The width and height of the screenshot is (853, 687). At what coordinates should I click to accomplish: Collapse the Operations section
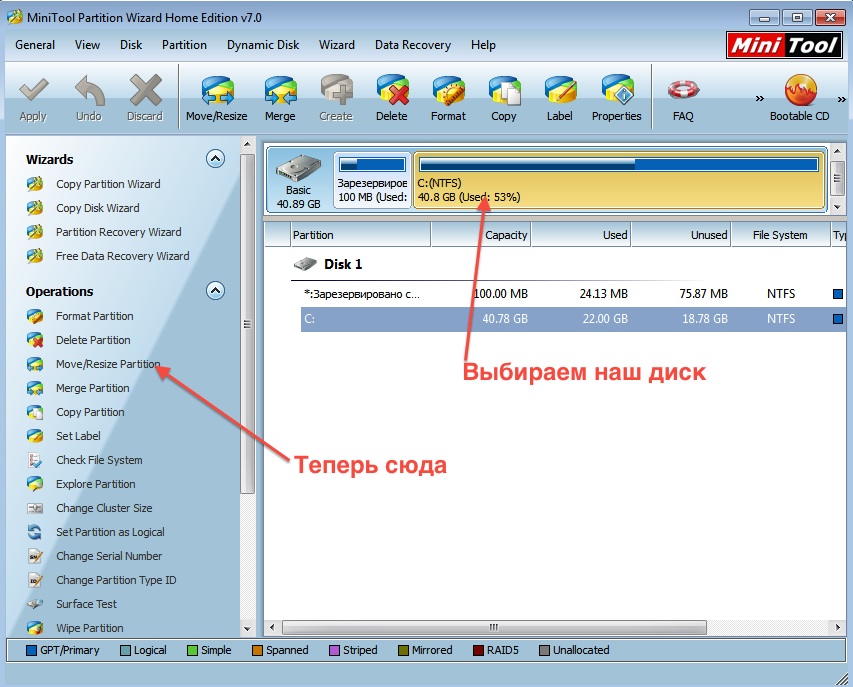point(215,291)
